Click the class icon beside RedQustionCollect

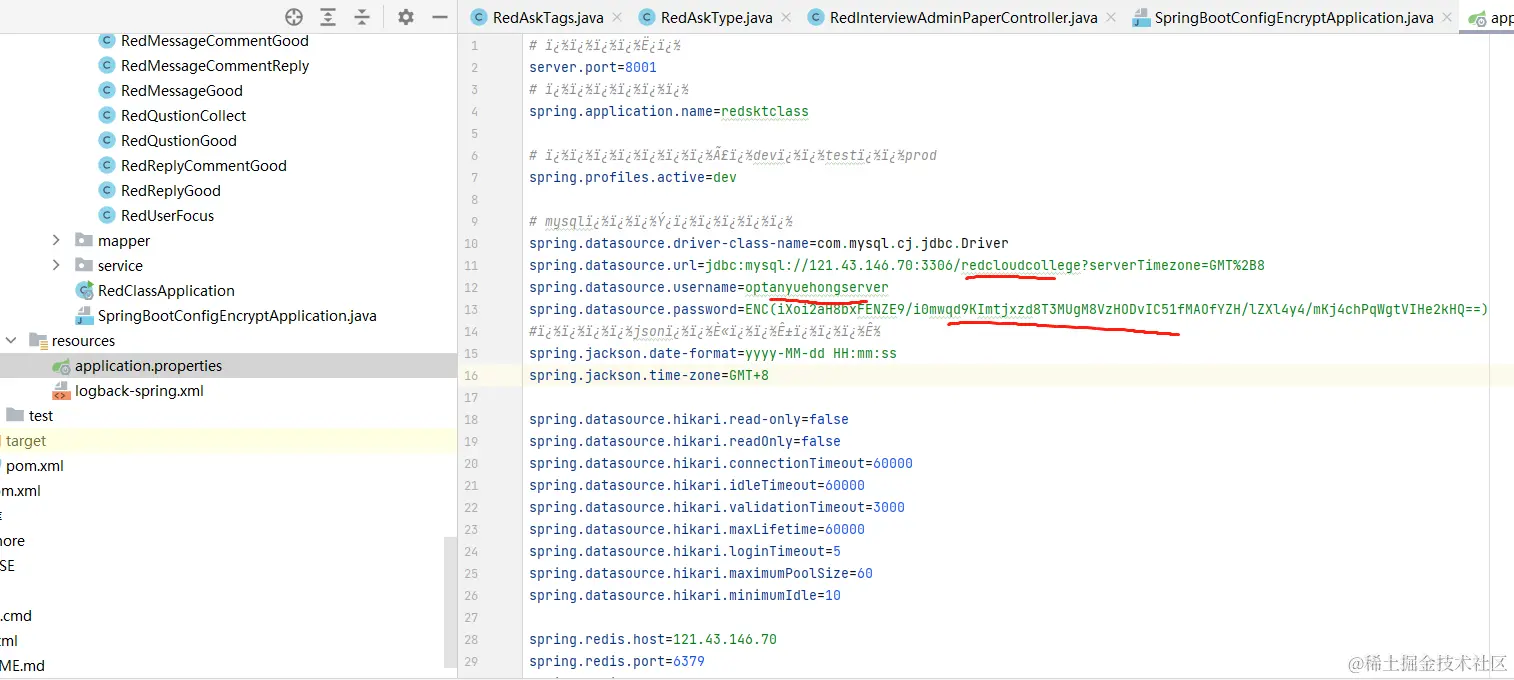click(x=107, y=116)
